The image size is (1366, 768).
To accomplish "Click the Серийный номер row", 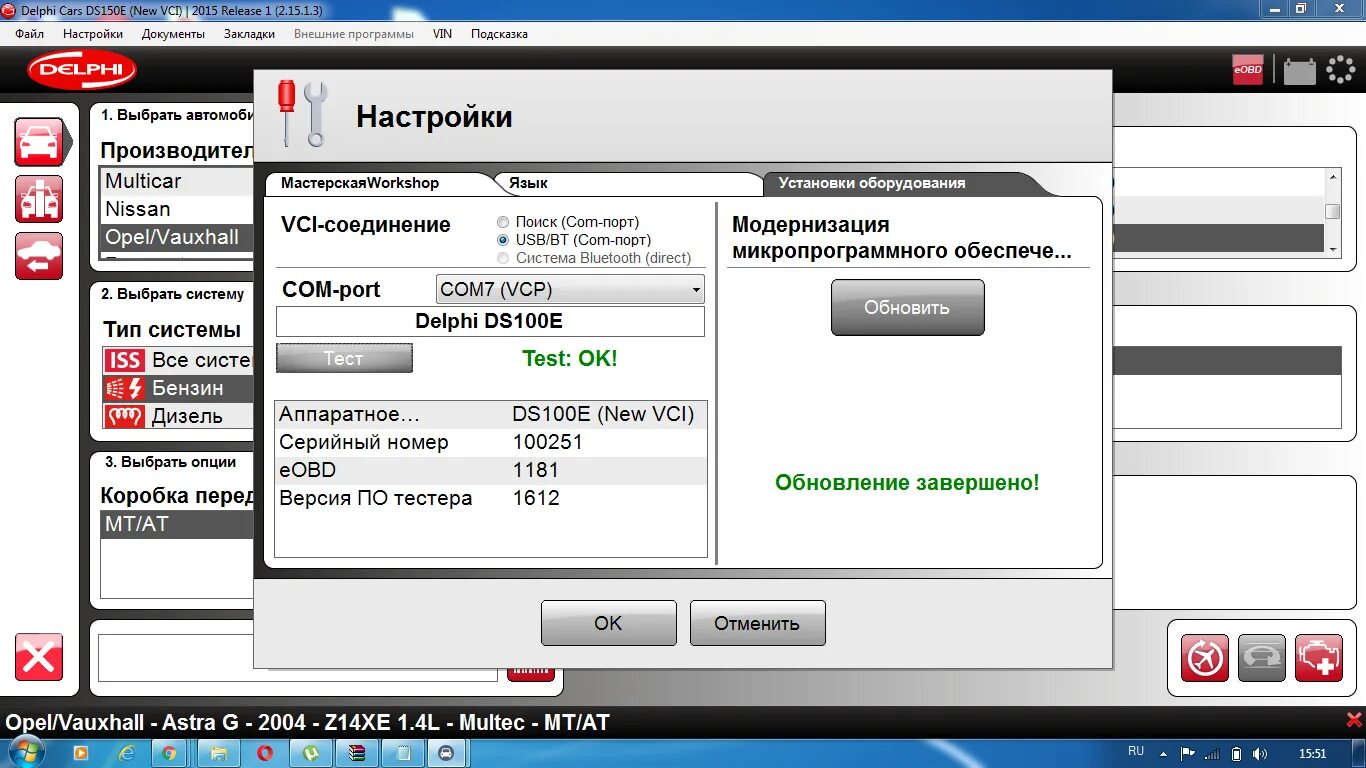I will click(491, 442).
